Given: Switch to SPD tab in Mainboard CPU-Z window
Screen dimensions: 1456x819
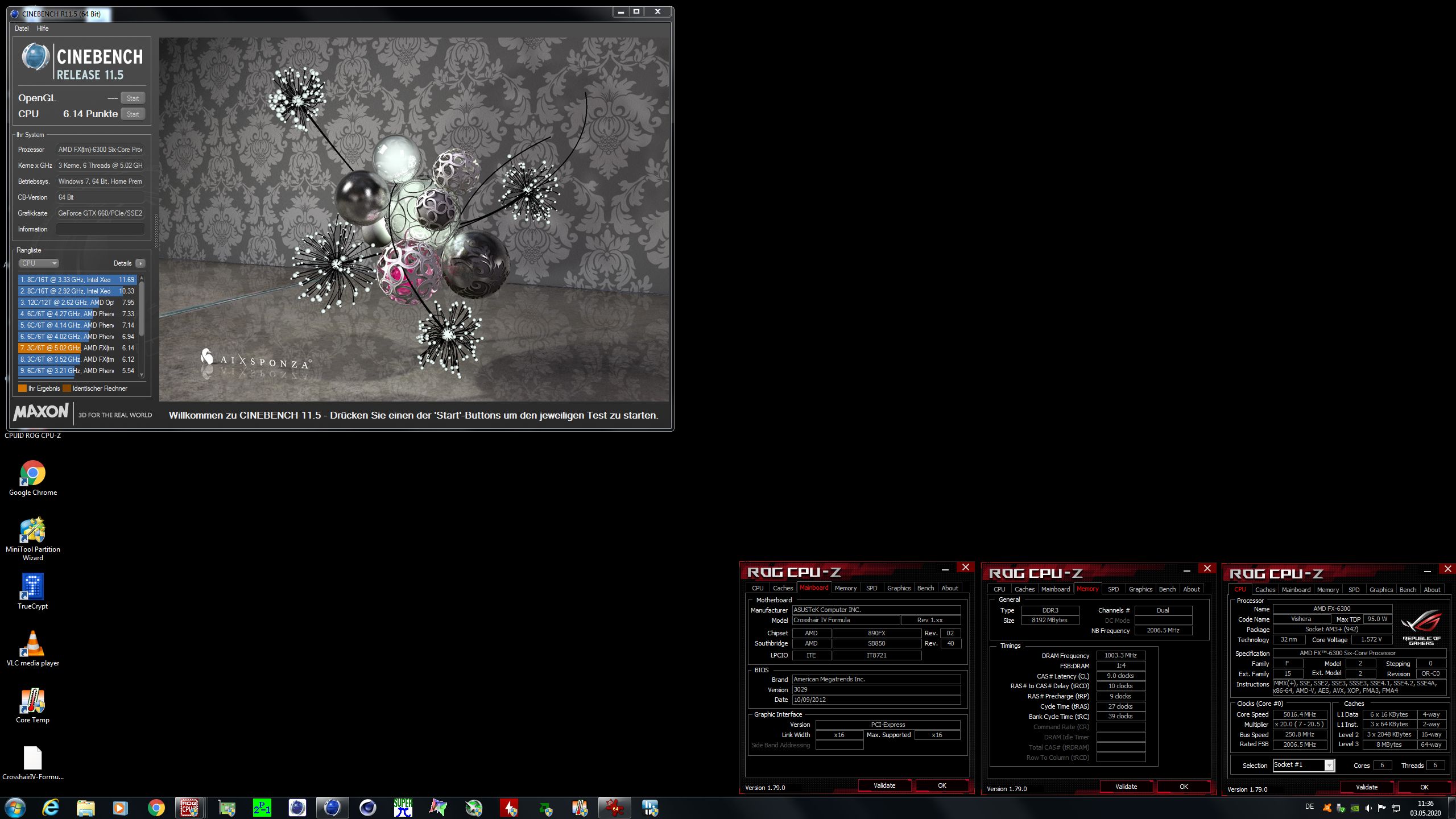Looking at the screenshot, I should point(871,588).
